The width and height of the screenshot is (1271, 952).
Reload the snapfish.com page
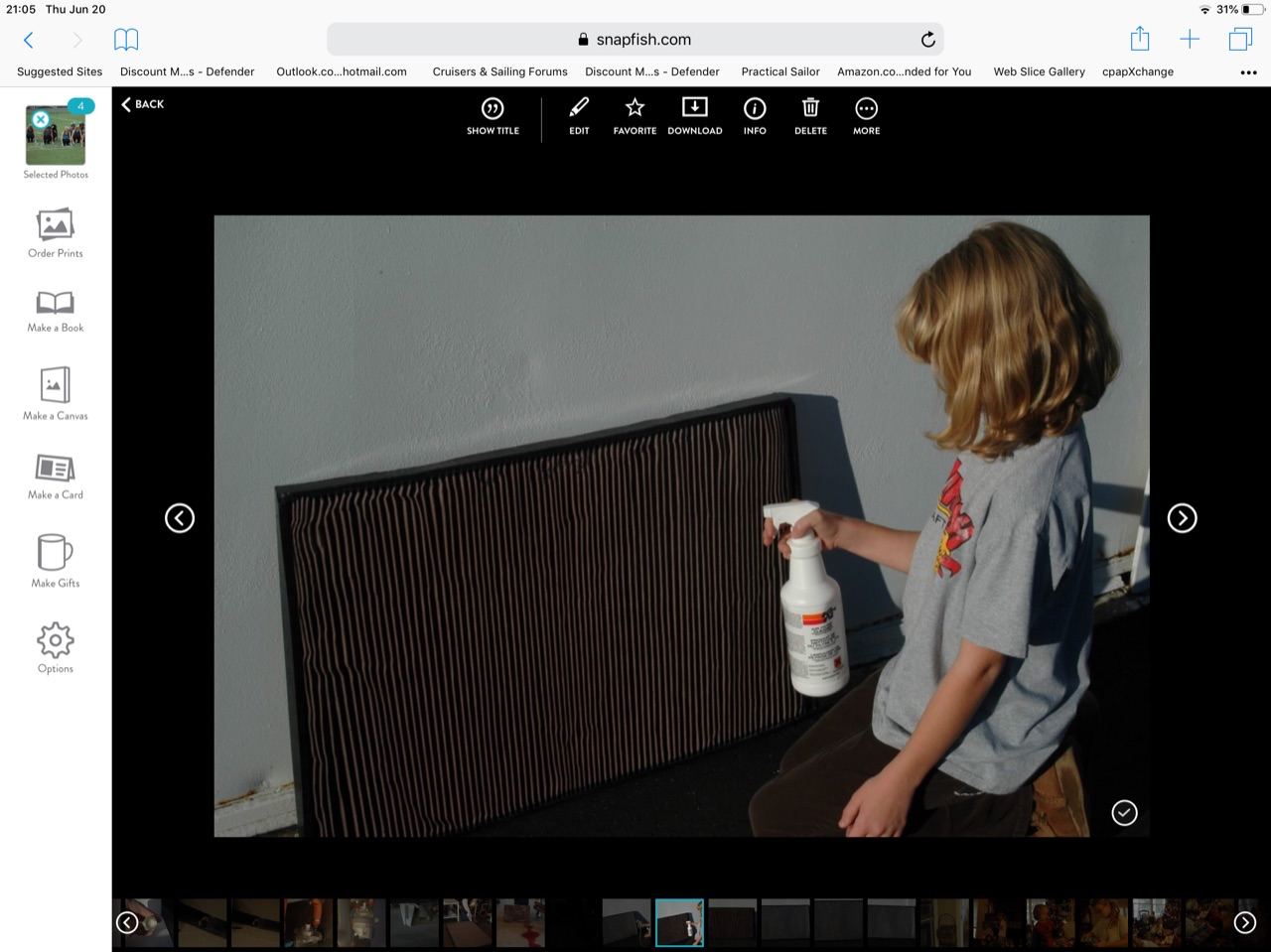click(x=927, y=40)
